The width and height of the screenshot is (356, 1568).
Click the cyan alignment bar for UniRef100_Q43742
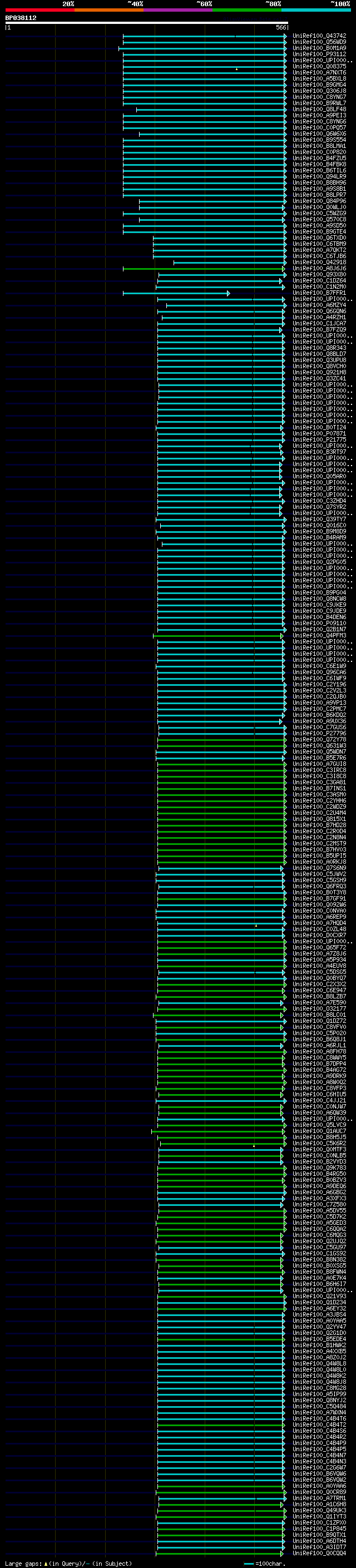click(205, 36)
